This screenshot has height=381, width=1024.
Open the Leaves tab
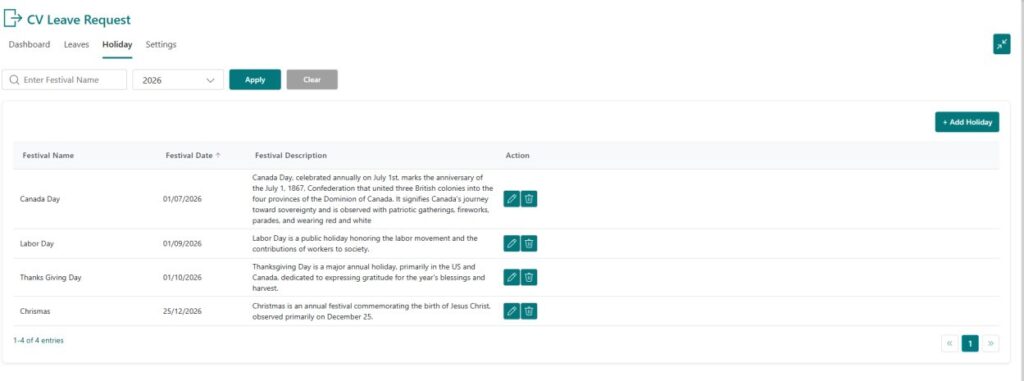click(x=76, y=44)
